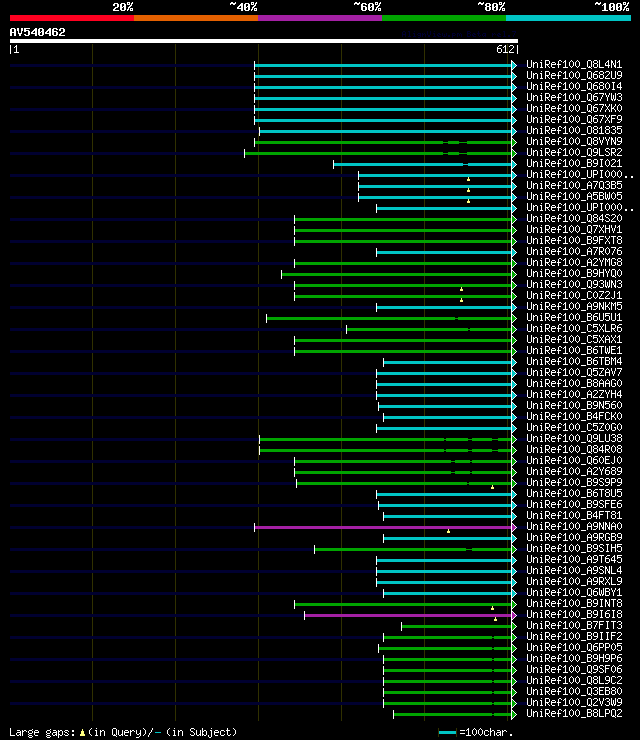
Task: Click the =100char. scale legend
Action: point(476,732)
